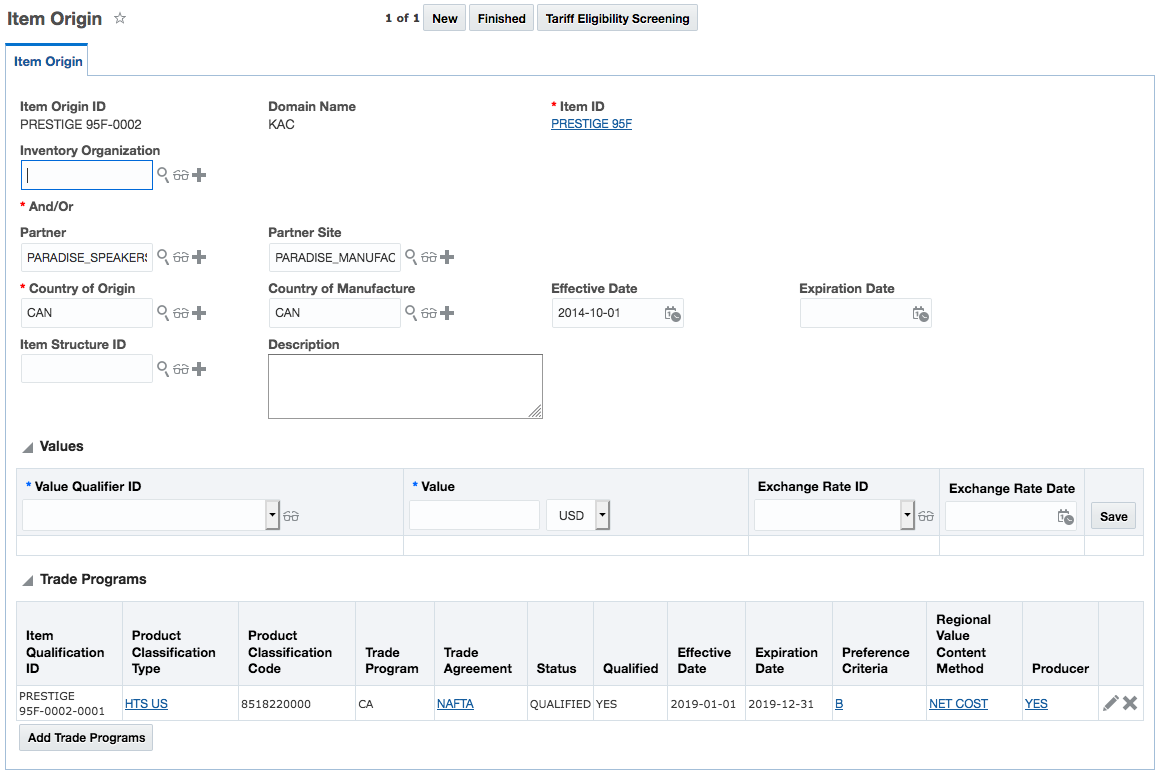Edit the trade program row with pencil

(x=1110, y=703)
